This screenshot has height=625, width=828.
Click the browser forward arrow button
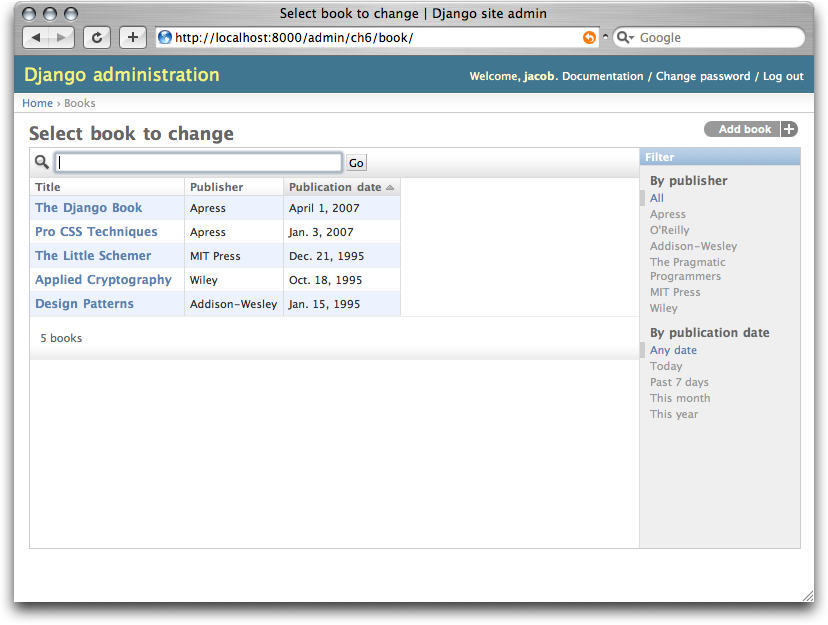click(x=61, y=37)
